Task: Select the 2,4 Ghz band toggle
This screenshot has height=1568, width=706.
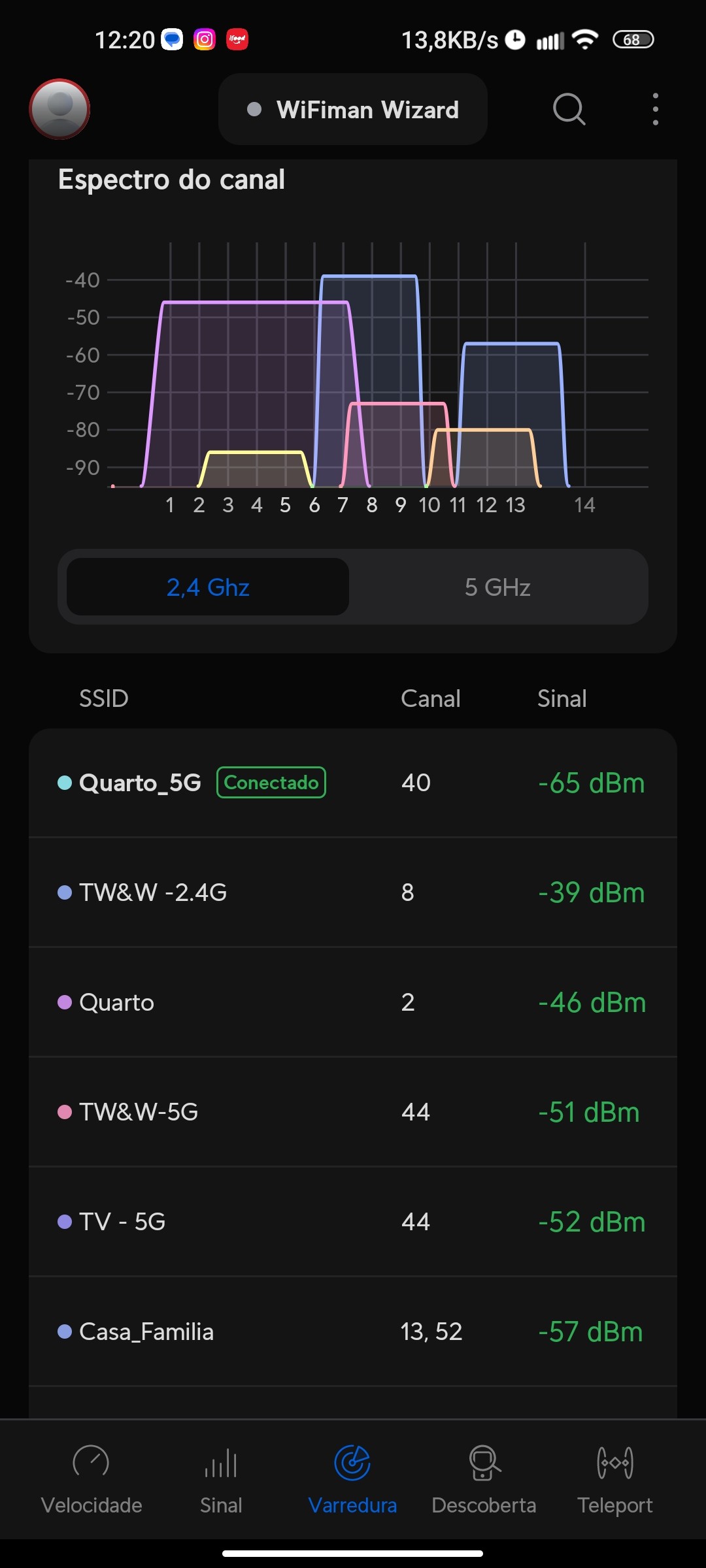Action: [x=208, y=587]
